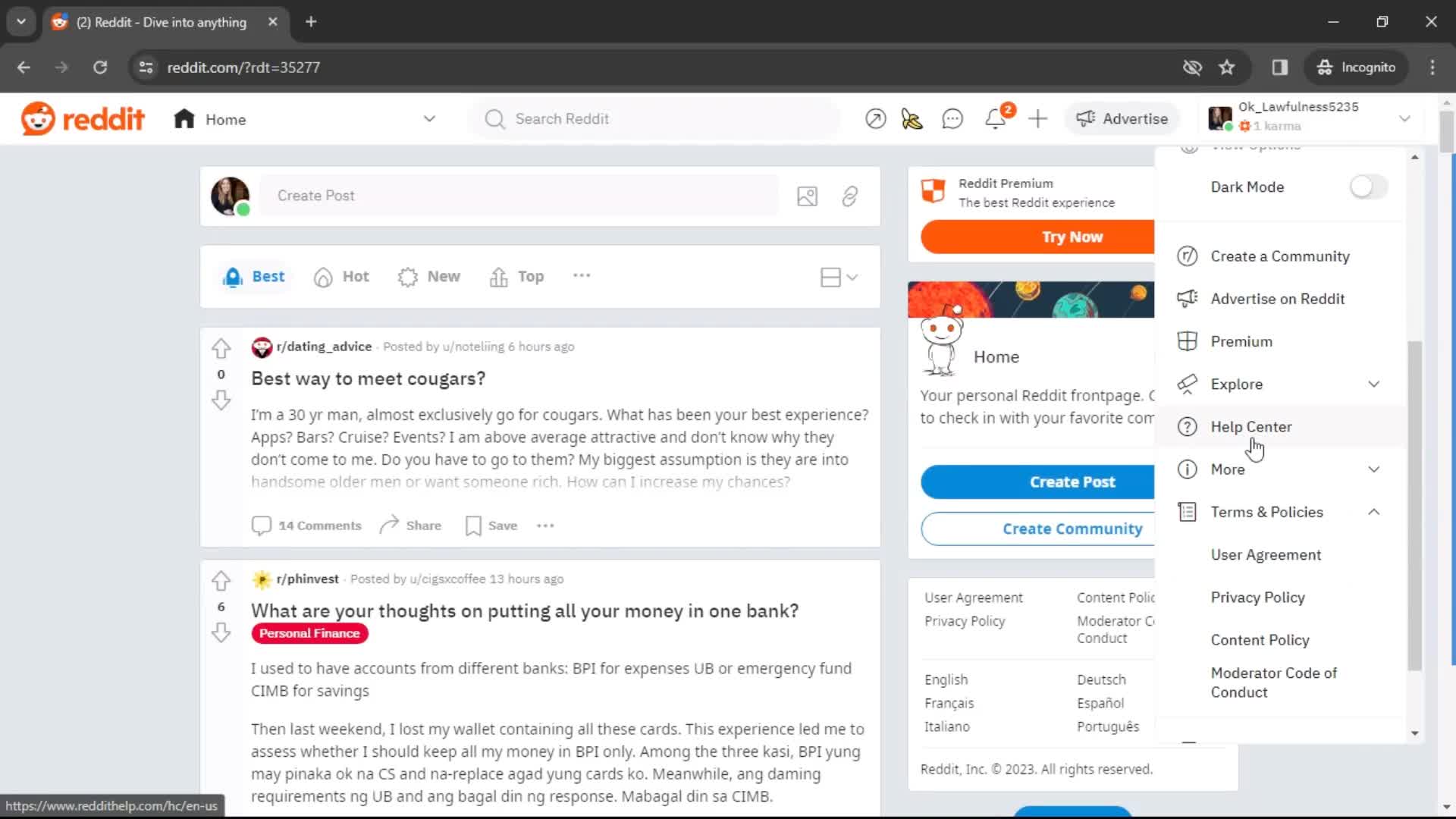Image resolution: width=1456 pixels, height=819 pixels.
Task: Click User Agreement under Terms & Policies
Action: coord(1265,554)
